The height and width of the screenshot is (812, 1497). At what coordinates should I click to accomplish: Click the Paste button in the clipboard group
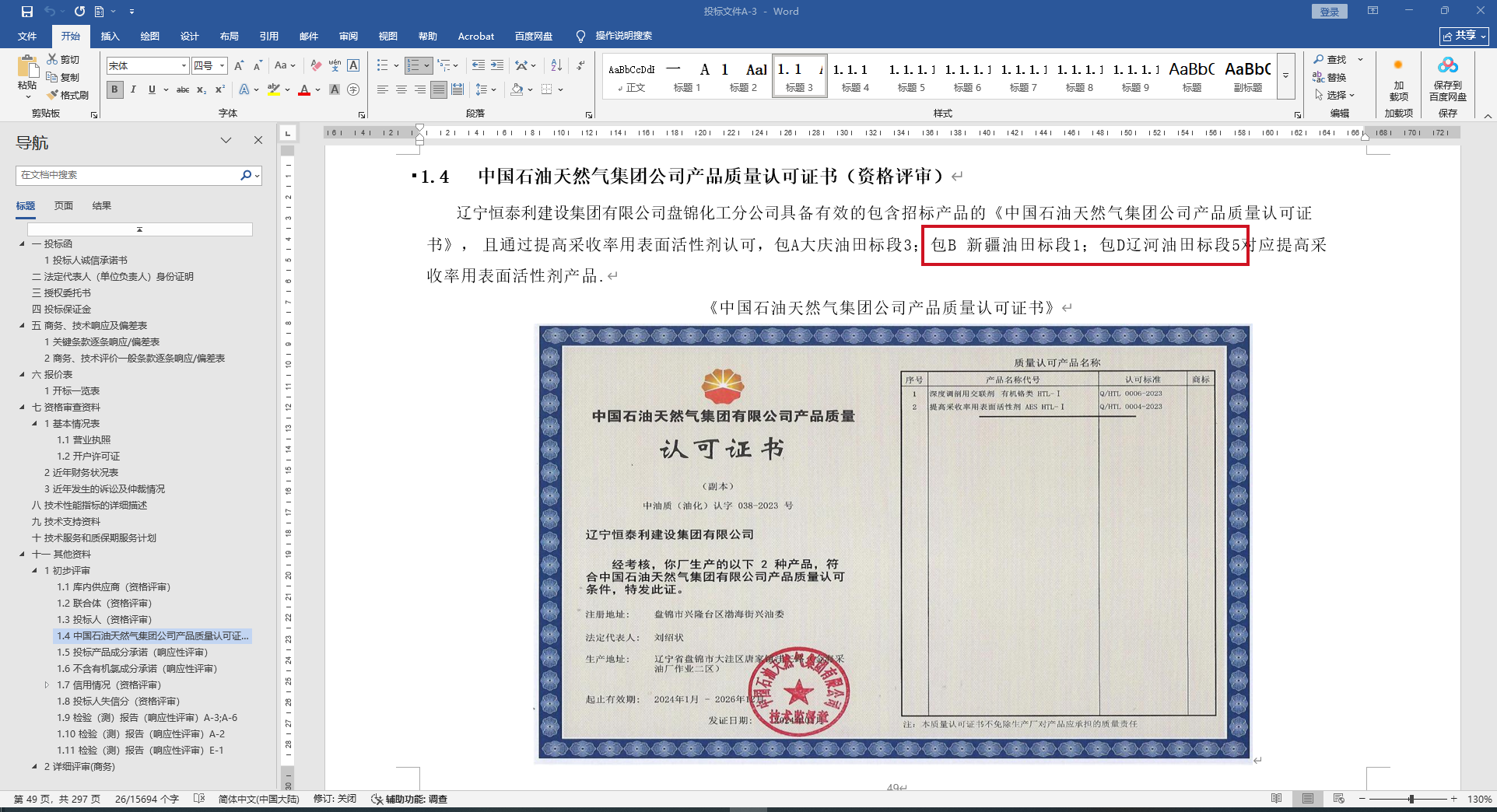(27, 76)
